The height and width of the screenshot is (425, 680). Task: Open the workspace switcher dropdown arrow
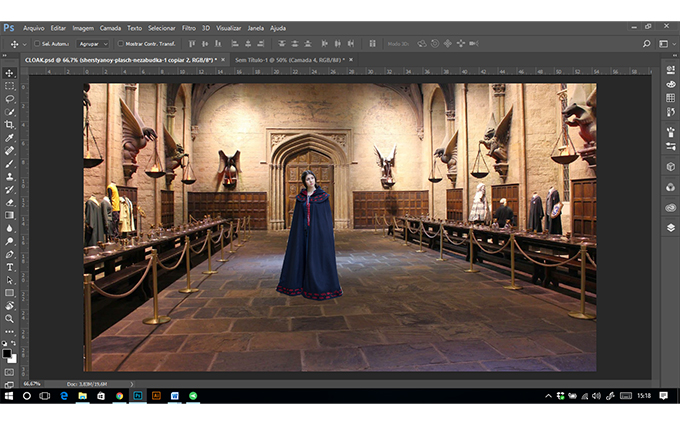[673, 44]
